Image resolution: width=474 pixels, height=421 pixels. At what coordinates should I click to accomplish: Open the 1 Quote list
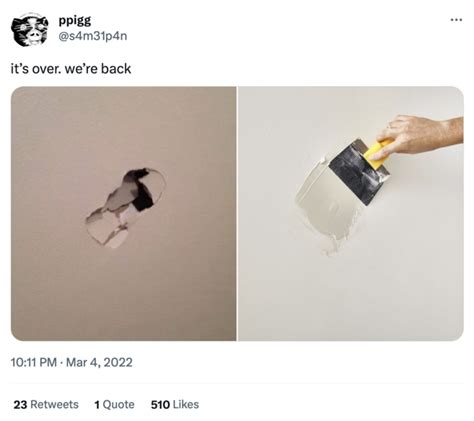tap(114, 404)
